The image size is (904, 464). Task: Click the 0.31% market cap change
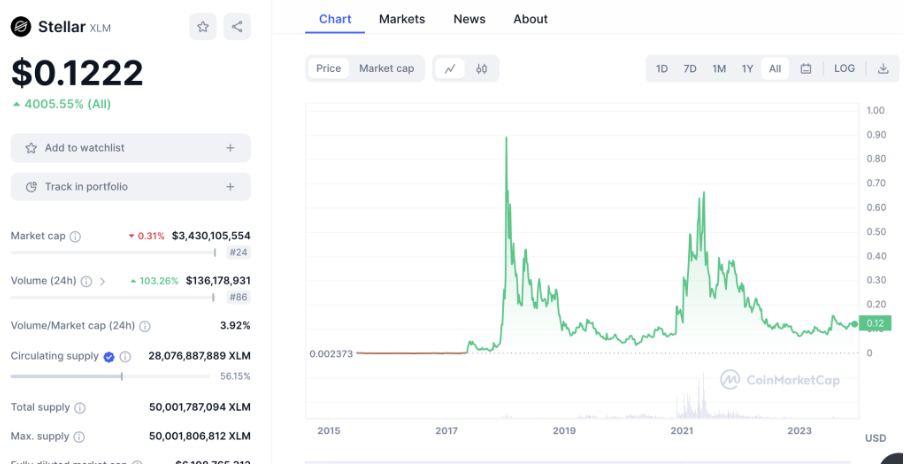[146, 236]
